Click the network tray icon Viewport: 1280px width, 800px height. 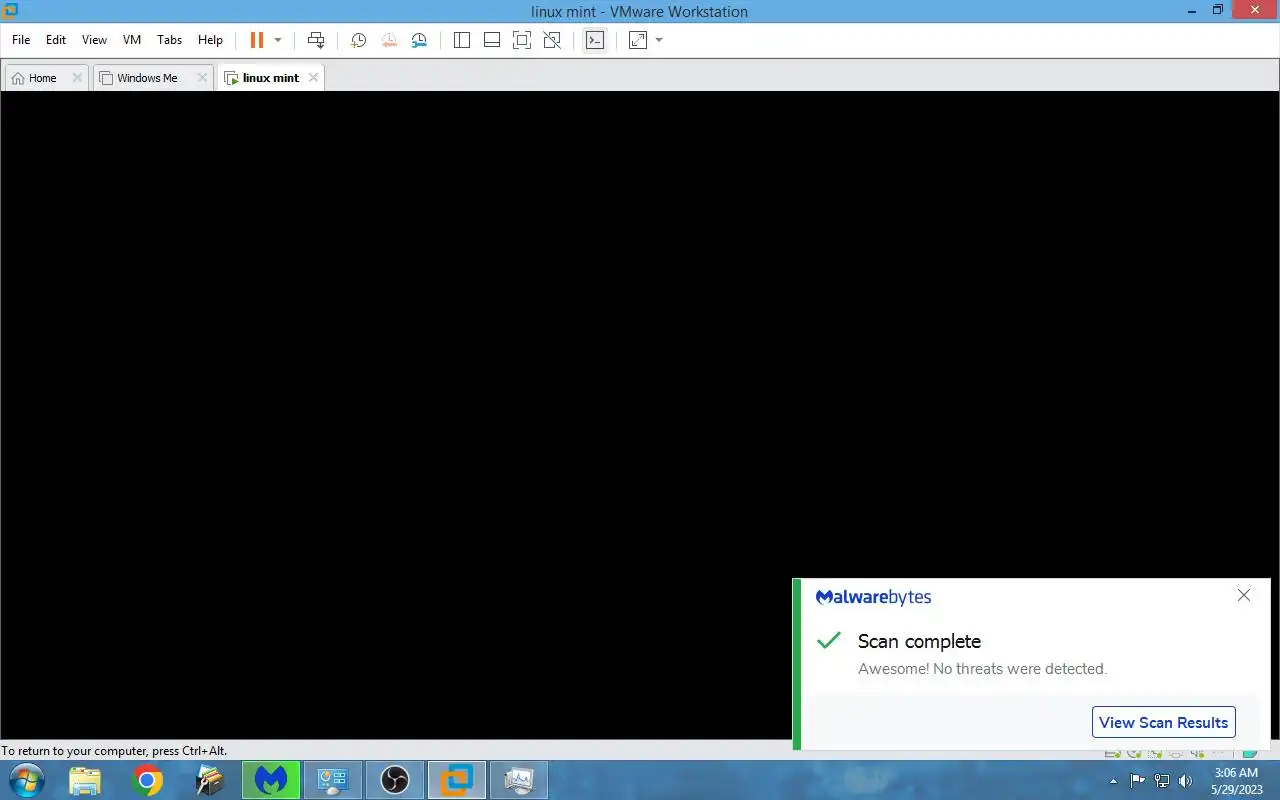pos(1162,781)
